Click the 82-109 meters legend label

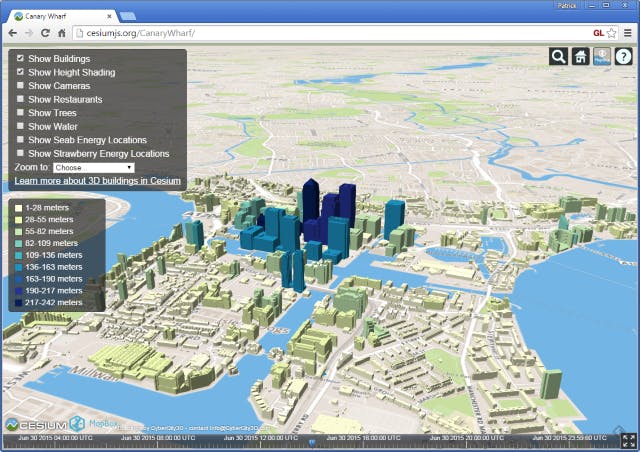[x=51, y=243]
